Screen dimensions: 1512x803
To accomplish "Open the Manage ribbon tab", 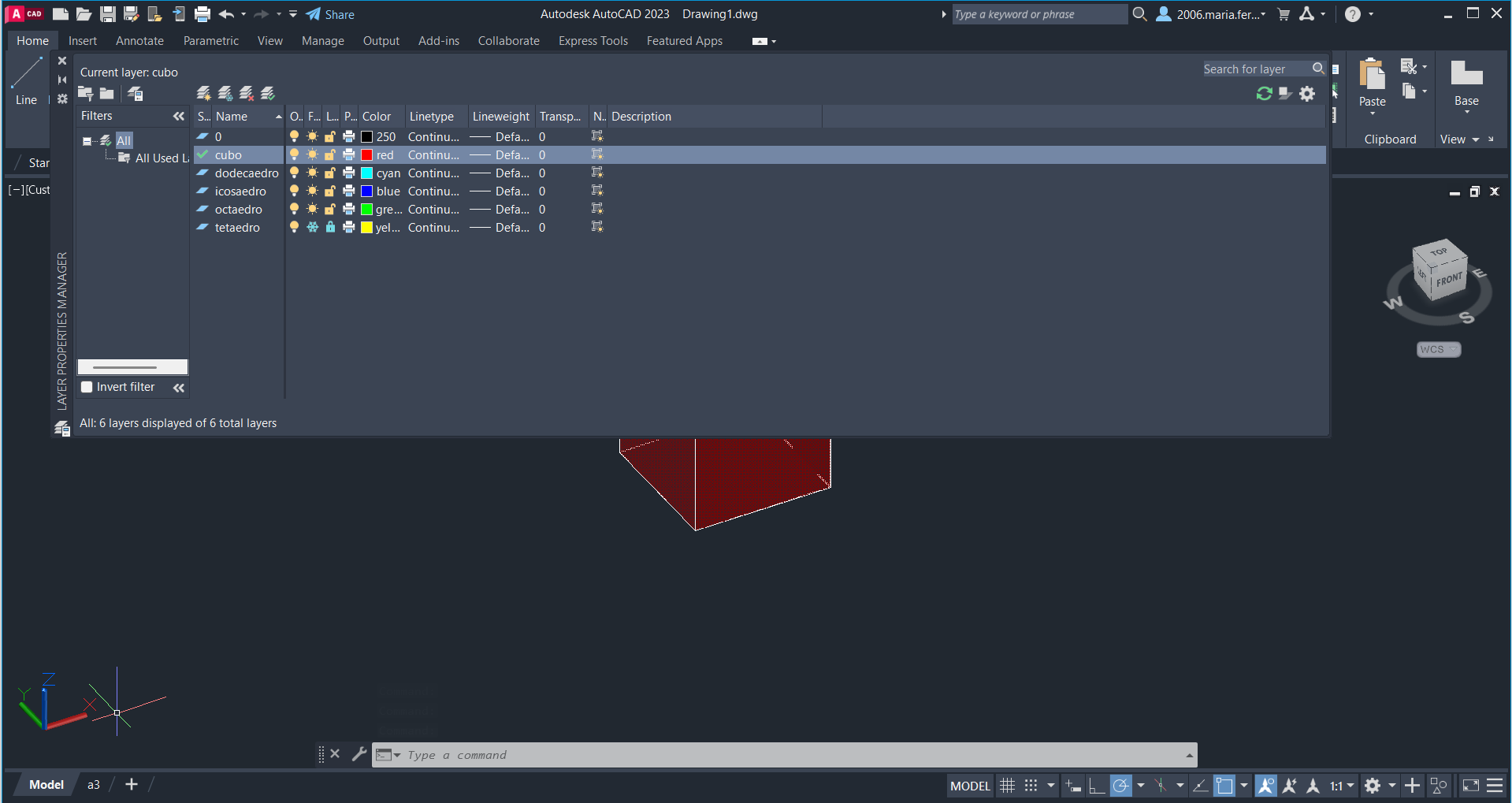I will 323,41.
